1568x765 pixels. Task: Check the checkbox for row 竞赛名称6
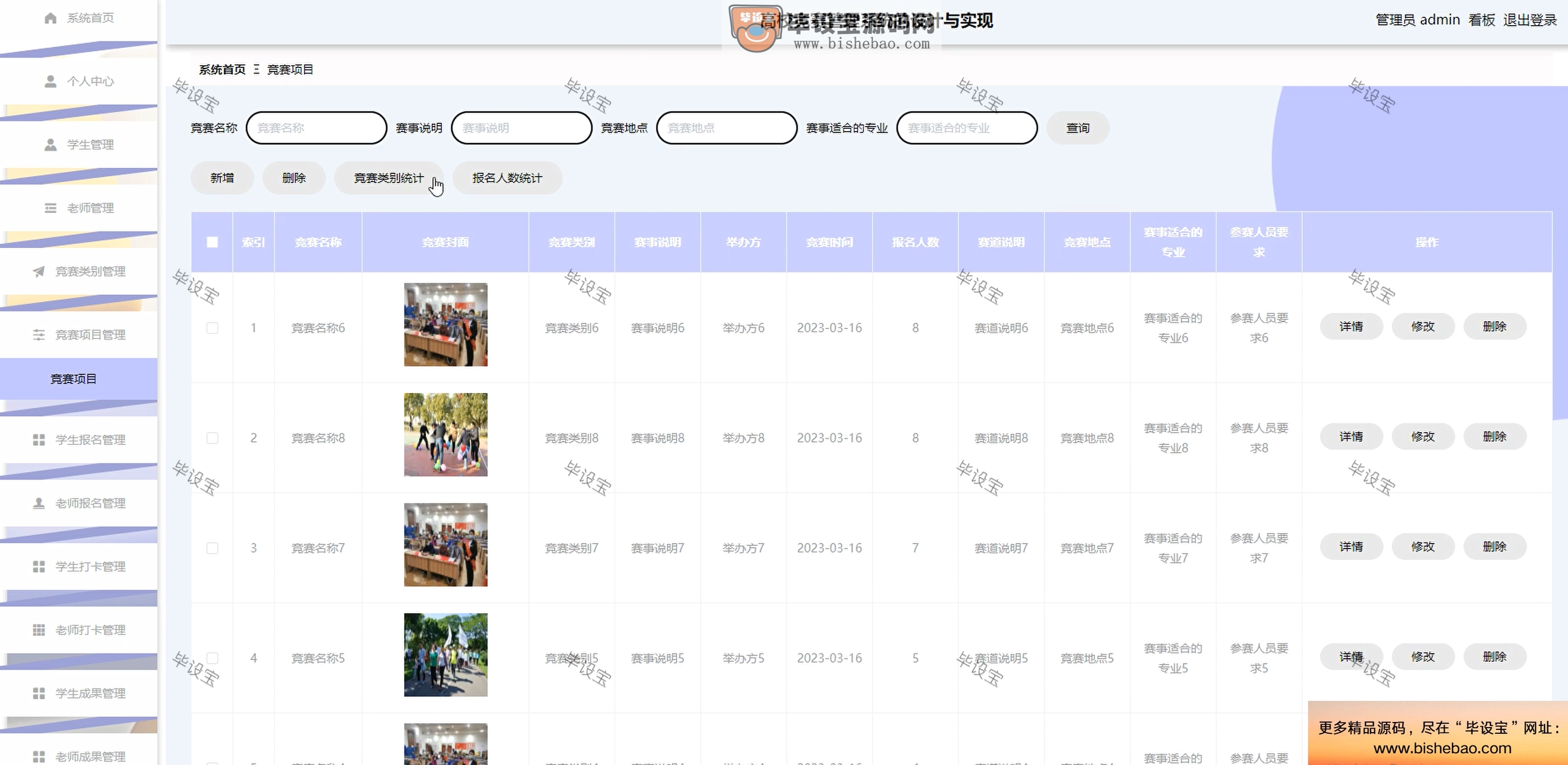213,328
